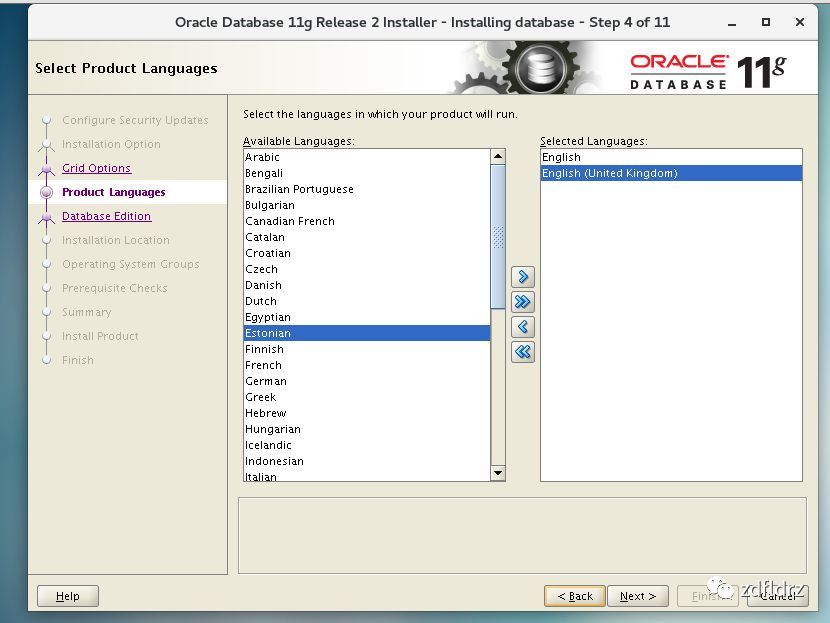Select Egyptian in Available Languages

tap(367, 317)
